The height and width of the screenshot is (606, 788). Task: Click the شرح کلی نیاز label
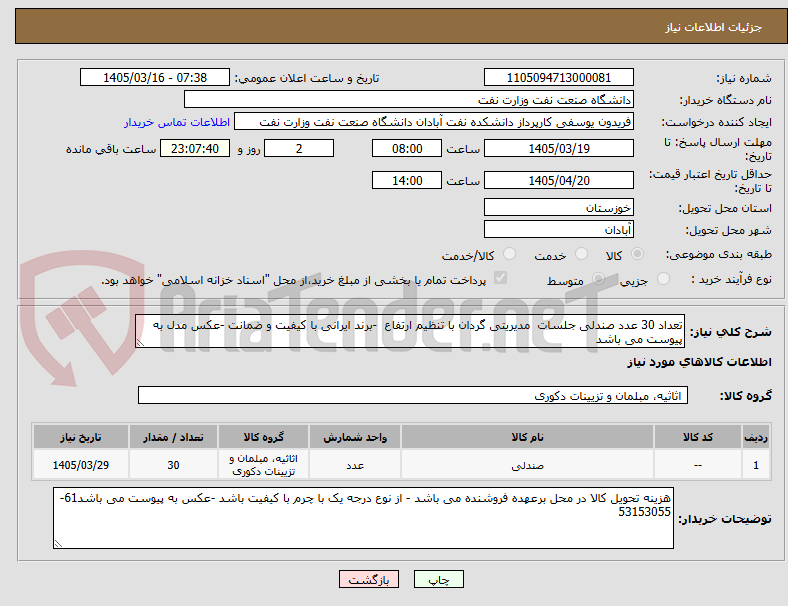[x=730, y=332]
